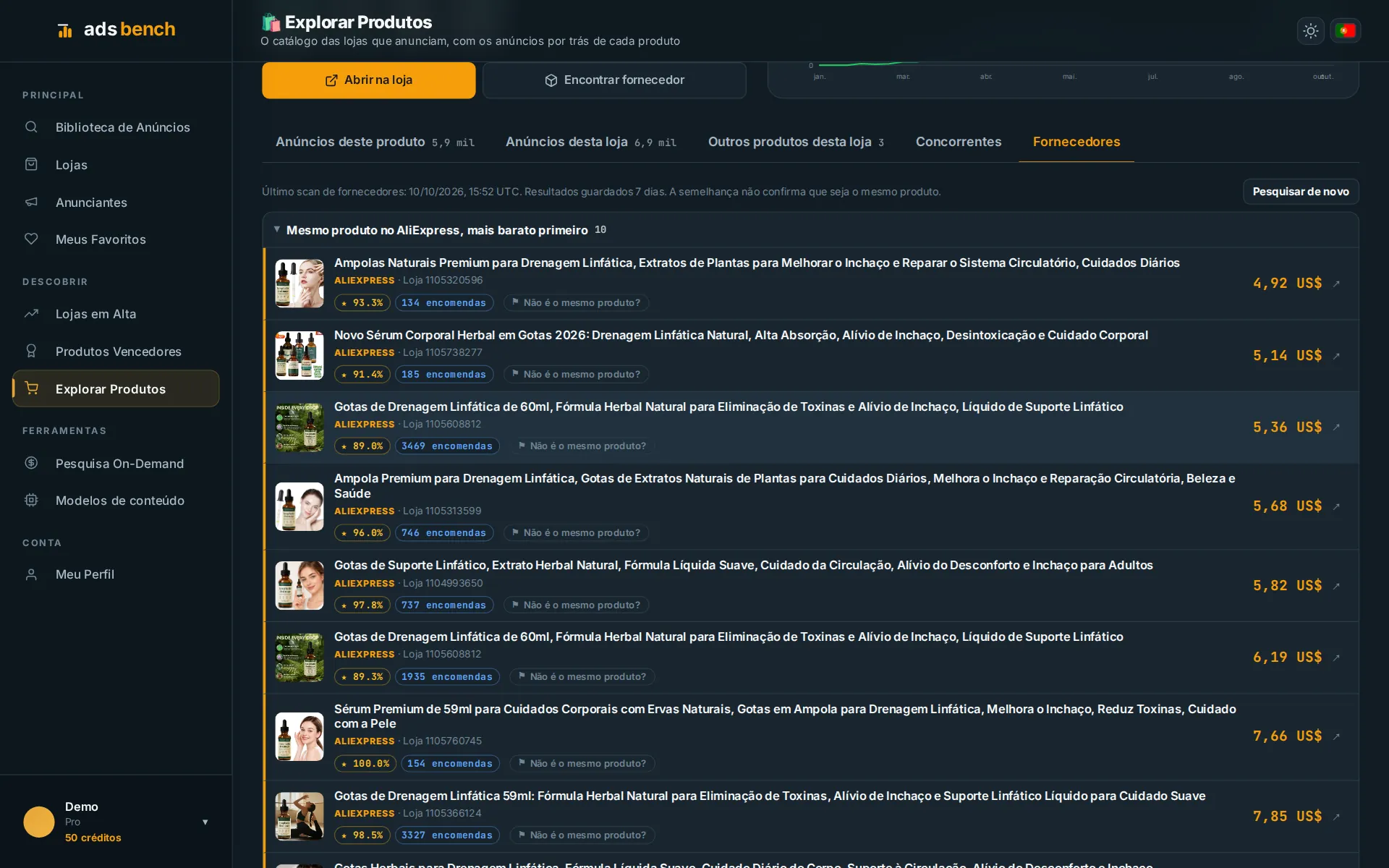This screenshot has height=868, width=1389.
Task: Open external link arrow for 5,68 US$ item
Action: pyautogui.click(x=1336, y=506)
